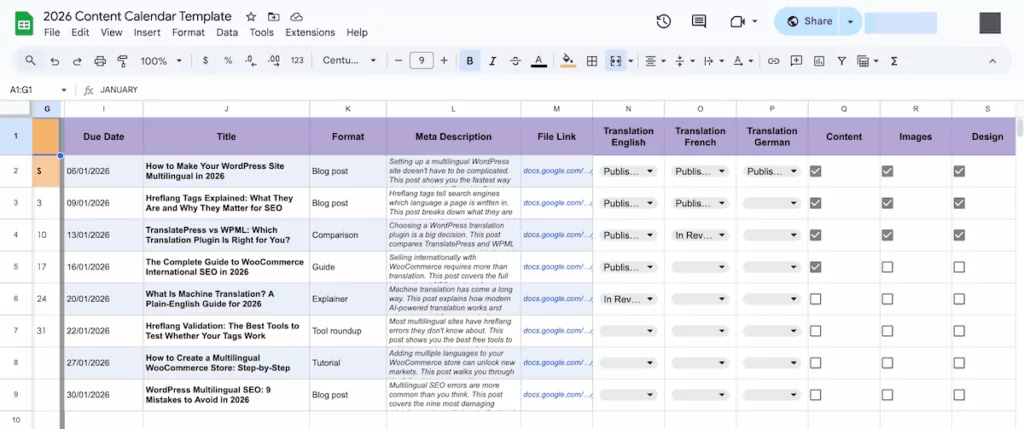The image size is (1024, 429).
Task: Open the Insert menu
Action: [147, 33]
